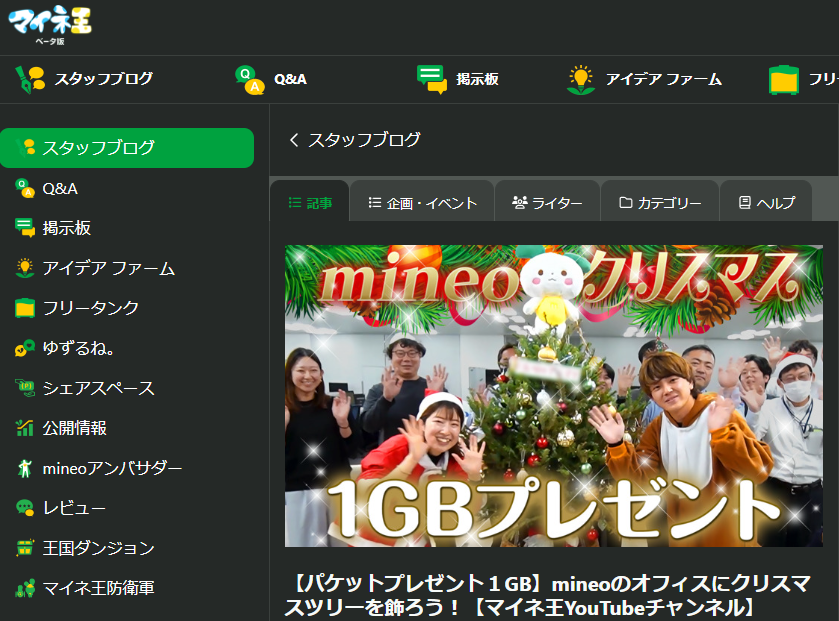Viewport: 839px width, 621px height.
Task: Open mineoアンバサダー text link in sidebar
Action: click(x=112, y=468)
